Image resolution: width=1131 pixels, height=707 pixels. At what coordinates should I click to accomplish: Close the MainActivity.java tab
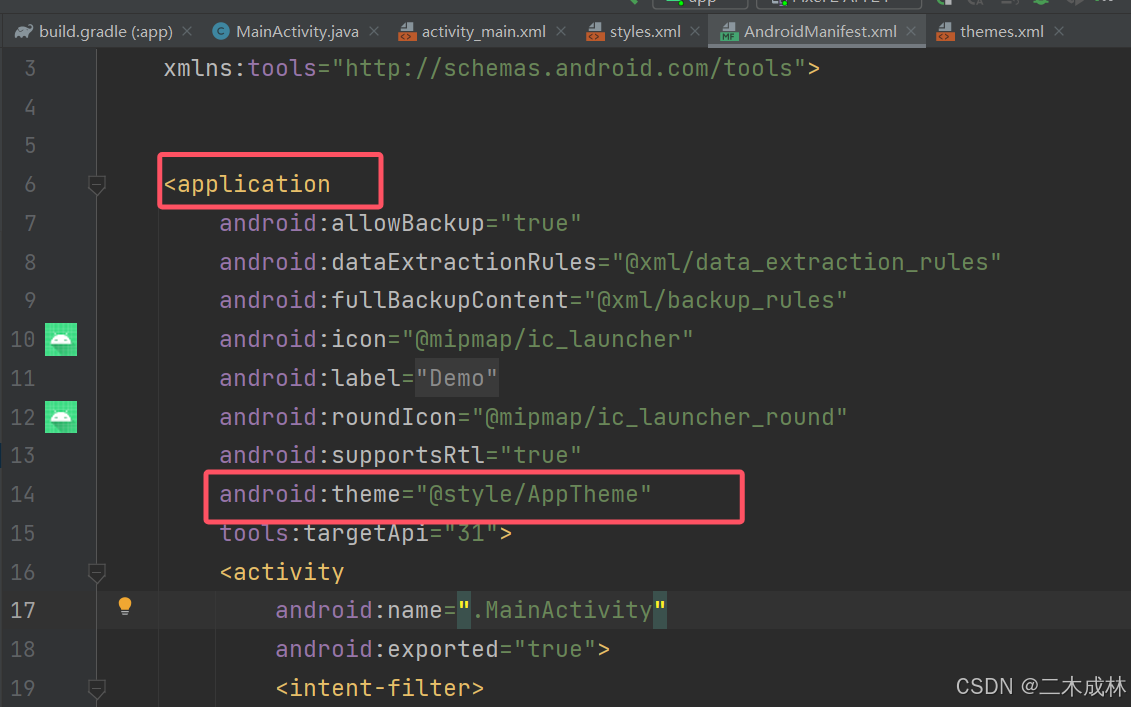374,32
